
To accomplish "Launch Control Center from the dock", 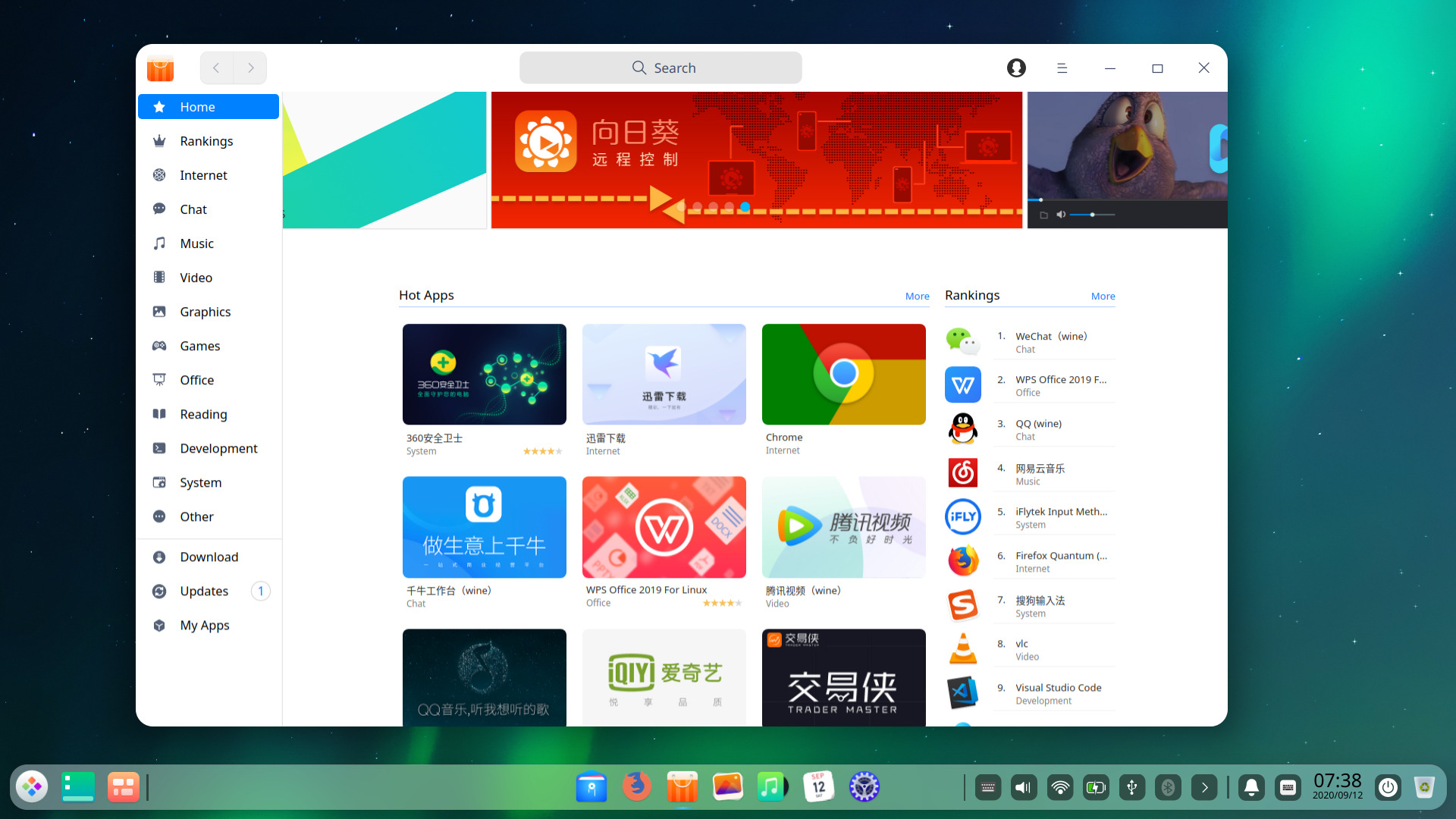I will 864,786.
